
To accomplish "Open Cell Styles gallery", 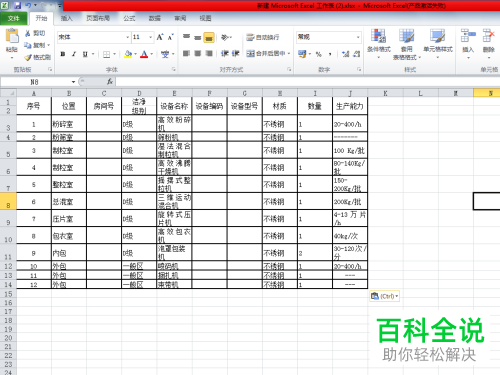I will tap(438, 44).
